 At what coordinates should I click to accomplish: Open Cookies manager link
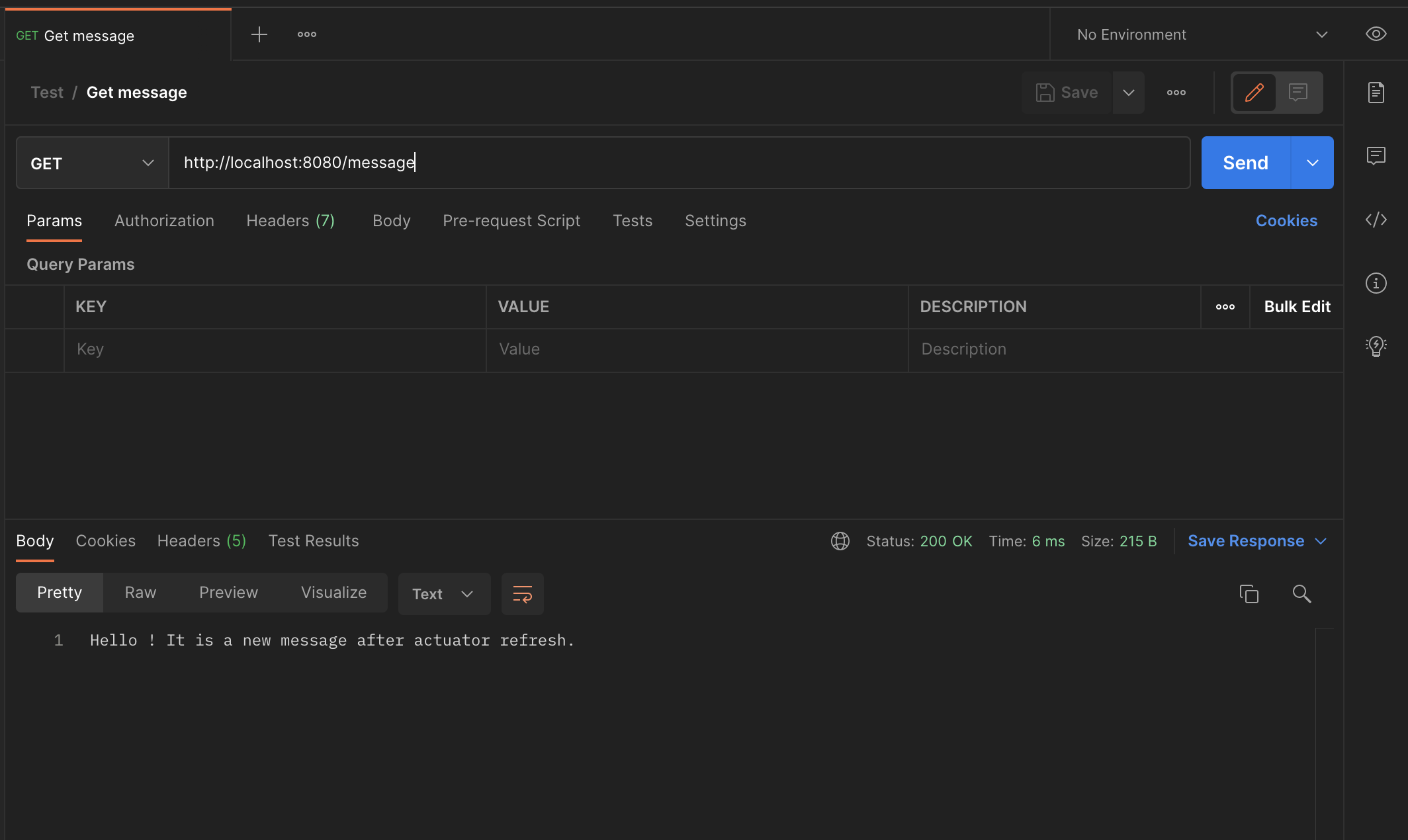coord(1286,220)
